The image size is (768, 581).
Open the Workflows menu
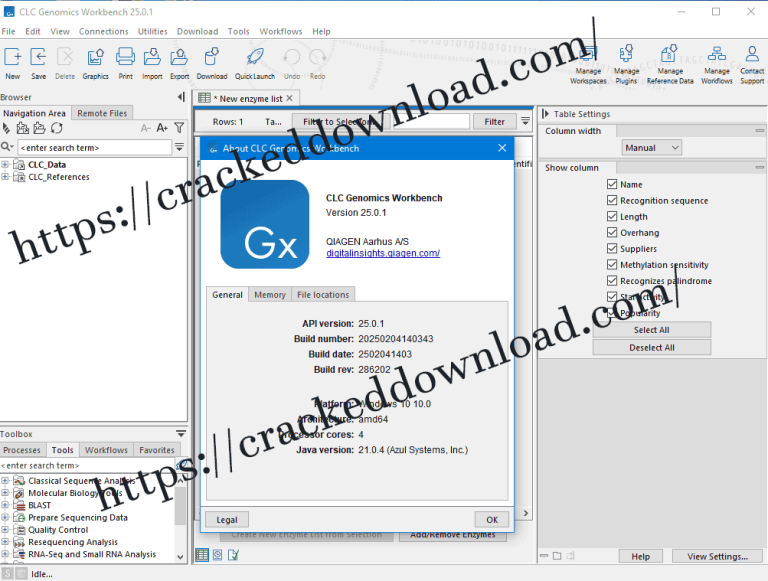tap(281, 31)
